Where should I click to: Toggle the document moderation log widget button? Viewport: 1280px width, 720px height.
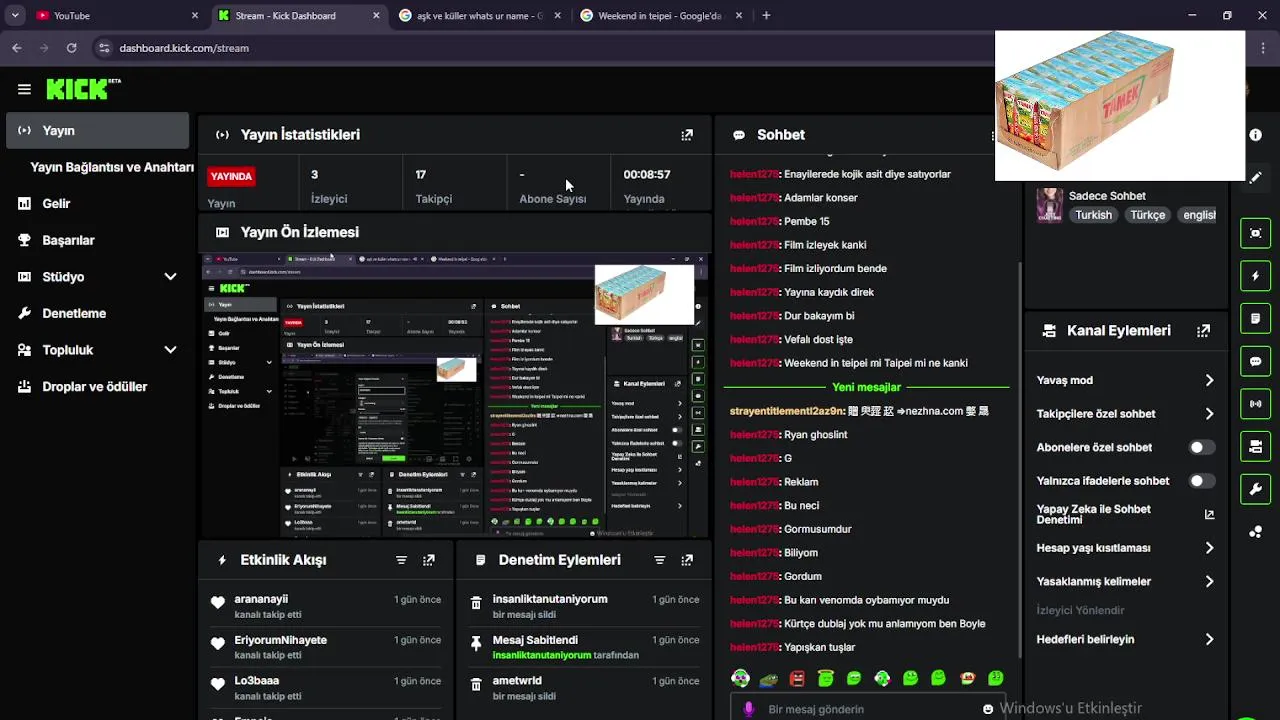[x=1255, y=319]
